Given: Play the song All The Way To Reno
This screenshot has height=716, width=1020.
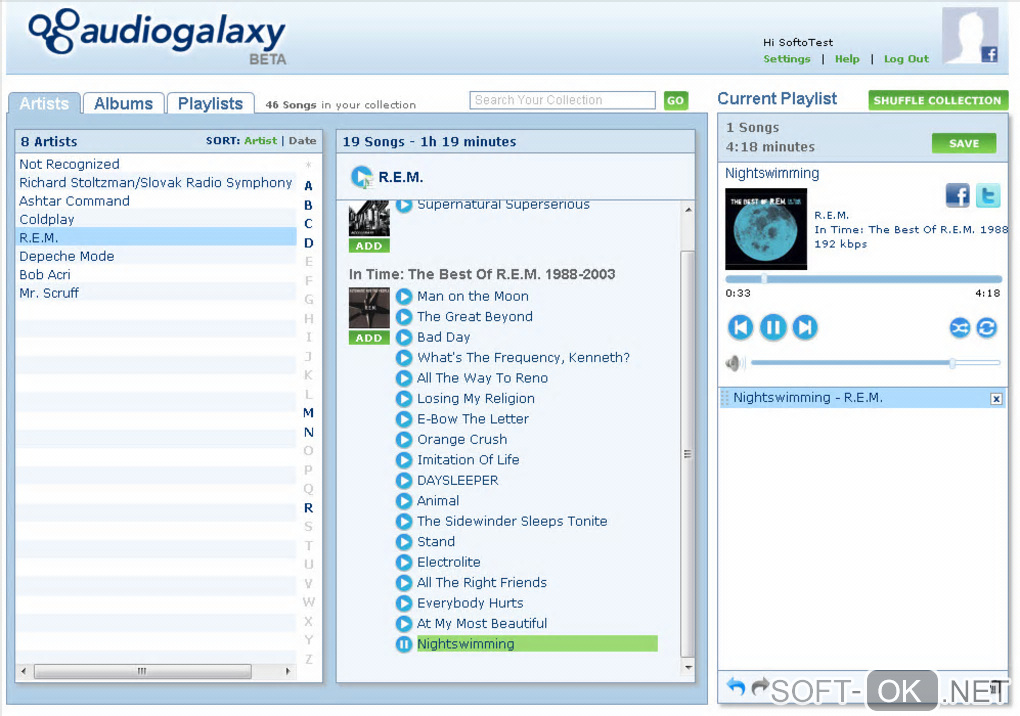Looking at the screenshot, I should click(404, 378).
